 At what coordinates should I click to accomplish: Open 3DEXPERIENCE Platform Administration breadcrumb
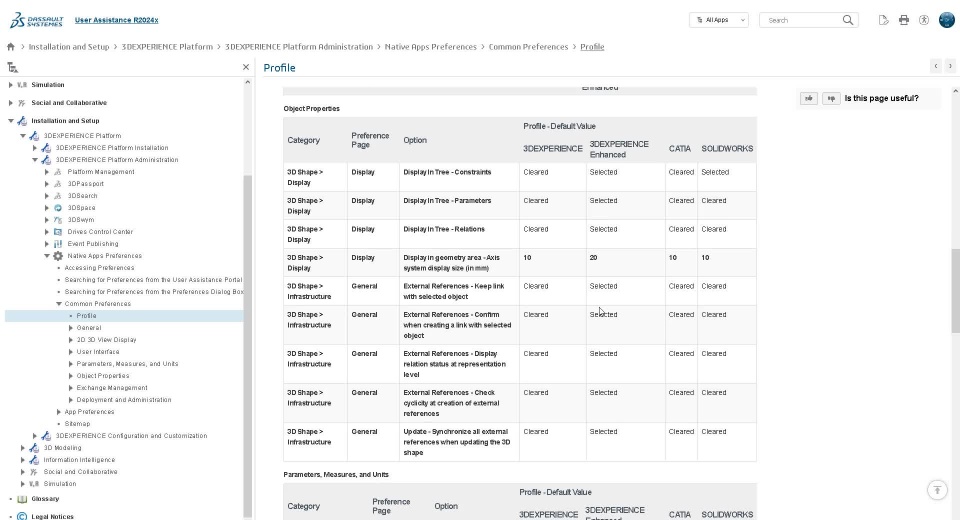pyautogui.click(x=299, y=47)
